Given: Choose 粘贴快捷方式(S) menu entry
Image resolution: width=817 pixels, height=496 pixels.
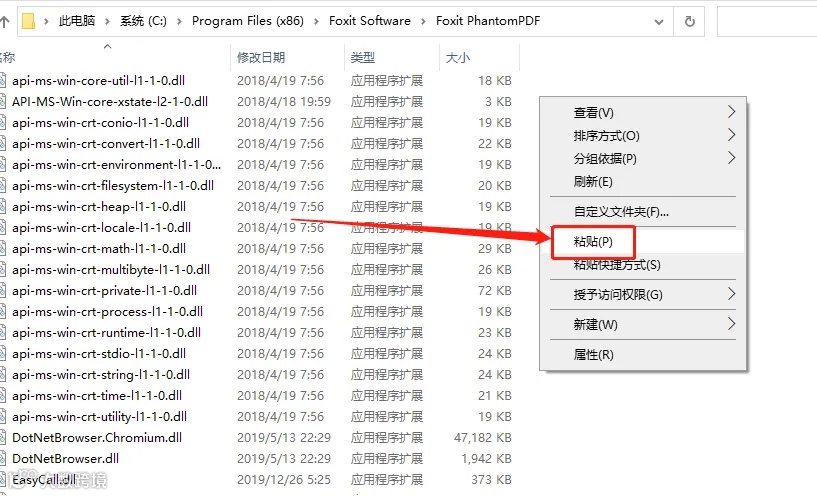Looking at the screenshot, I should point(643,265).
